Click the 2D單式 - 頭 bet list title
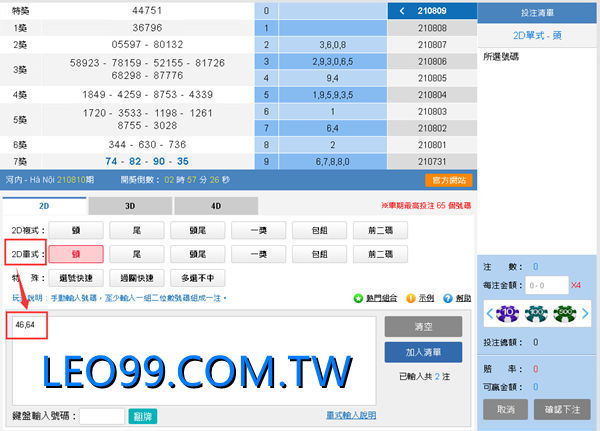The image size is (600, 431). pos(537,36)
